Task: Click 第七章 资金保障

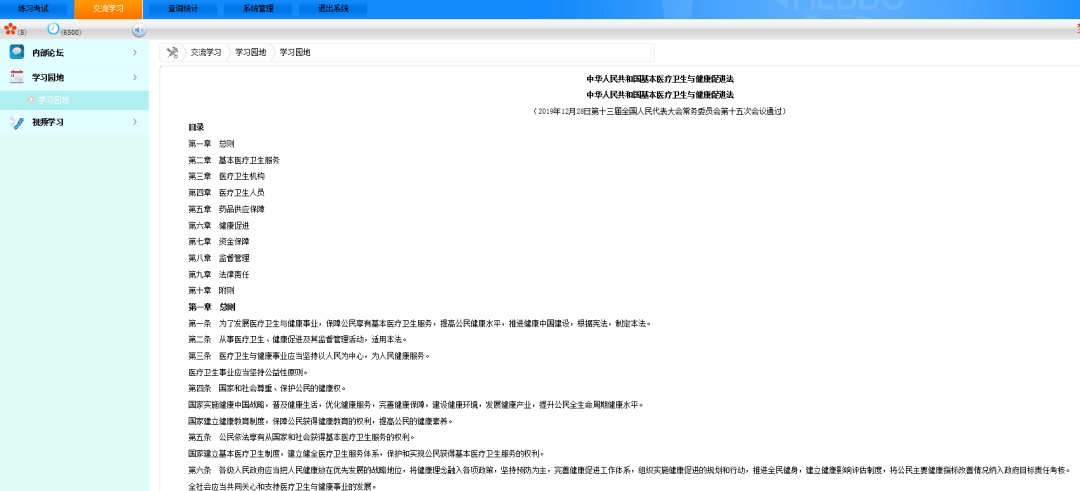Action: (219, 242)
